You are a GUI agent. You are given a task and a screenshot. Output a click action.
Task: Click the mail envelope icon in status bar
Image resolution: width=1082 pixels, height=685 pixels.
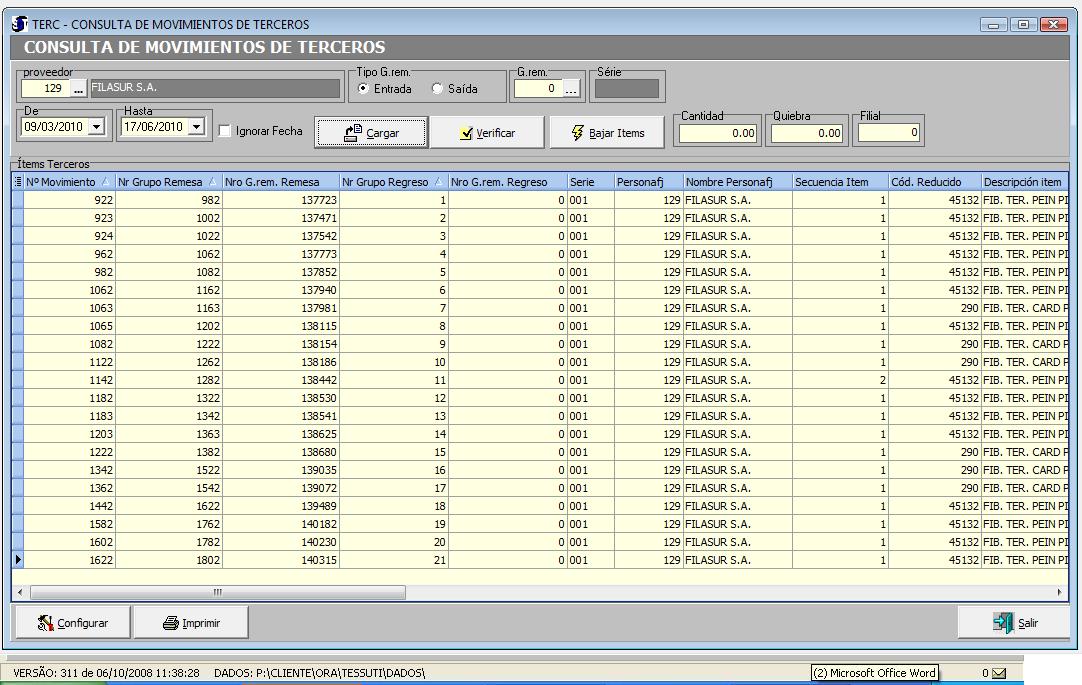point(998,673)
